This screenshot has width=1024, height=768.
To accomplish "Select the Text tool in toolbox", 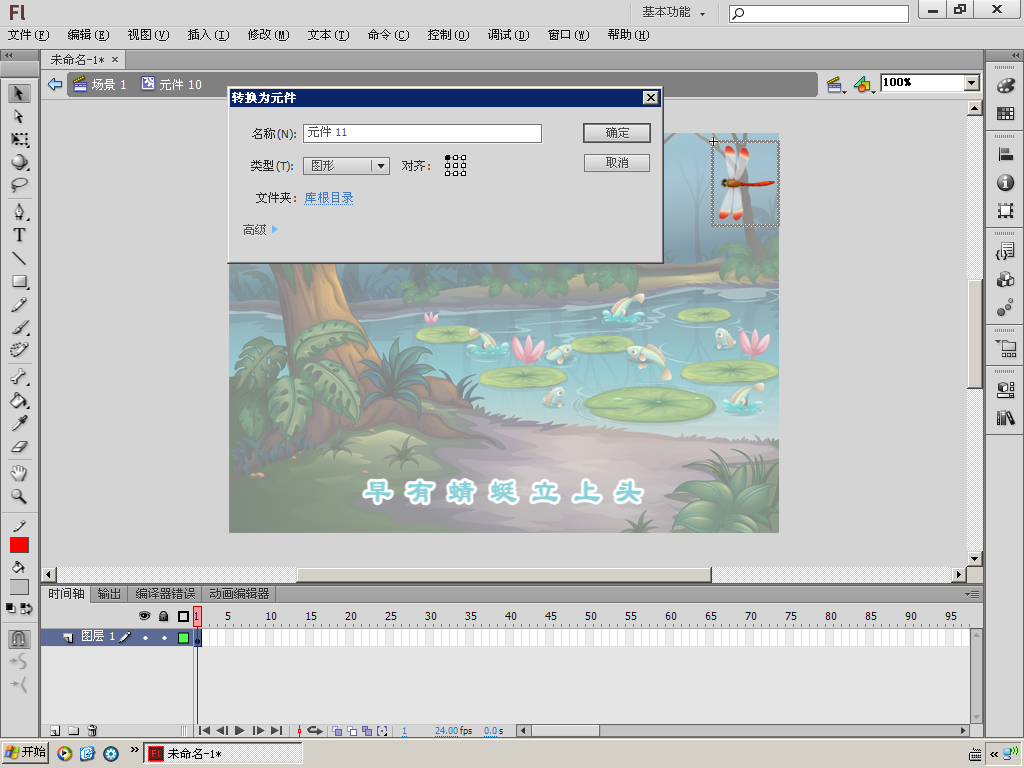I will pos(19,235).
